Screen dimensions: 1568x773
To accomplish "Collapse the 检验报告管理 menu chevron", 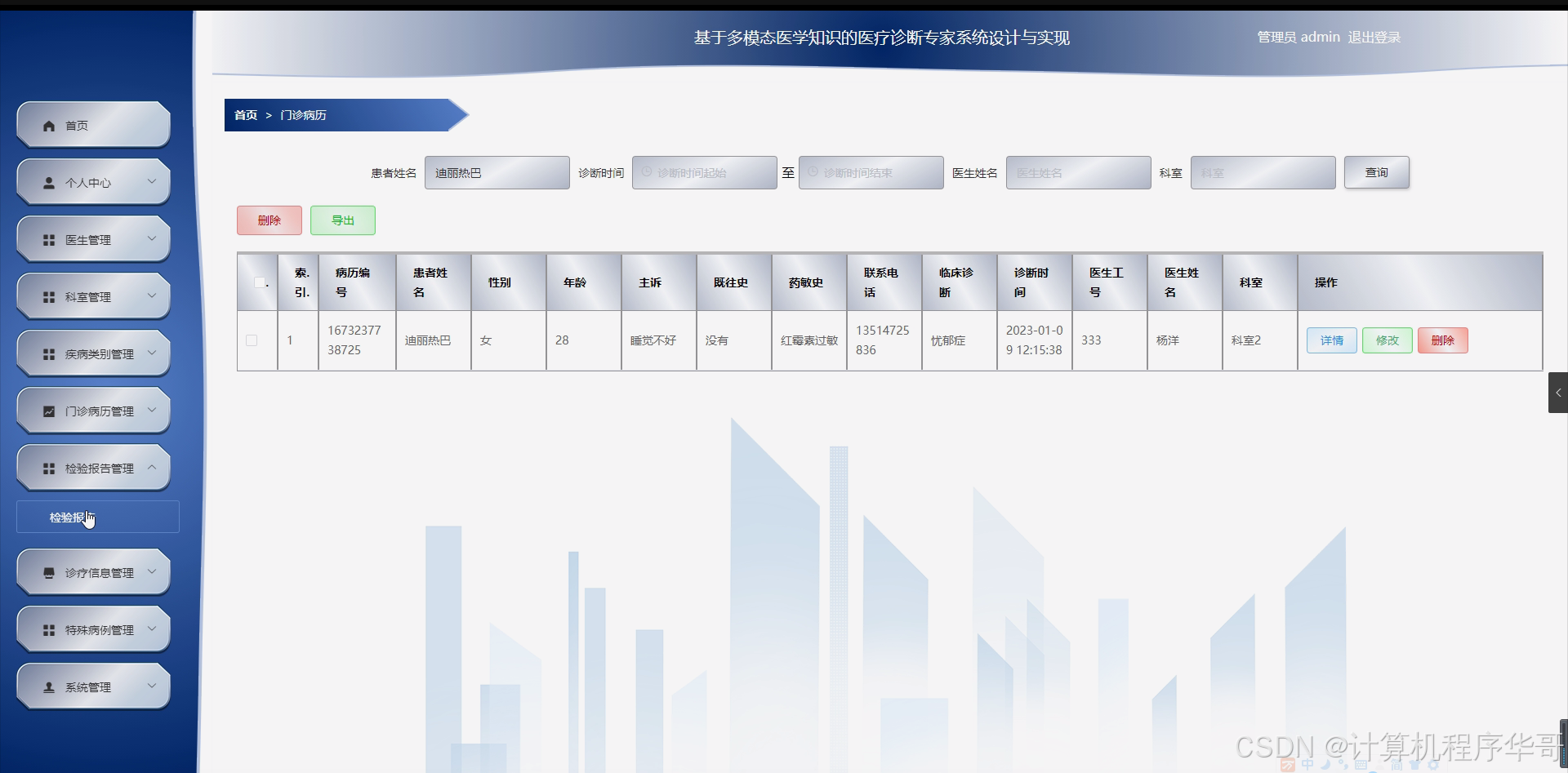I will click(x=152, y=467).
